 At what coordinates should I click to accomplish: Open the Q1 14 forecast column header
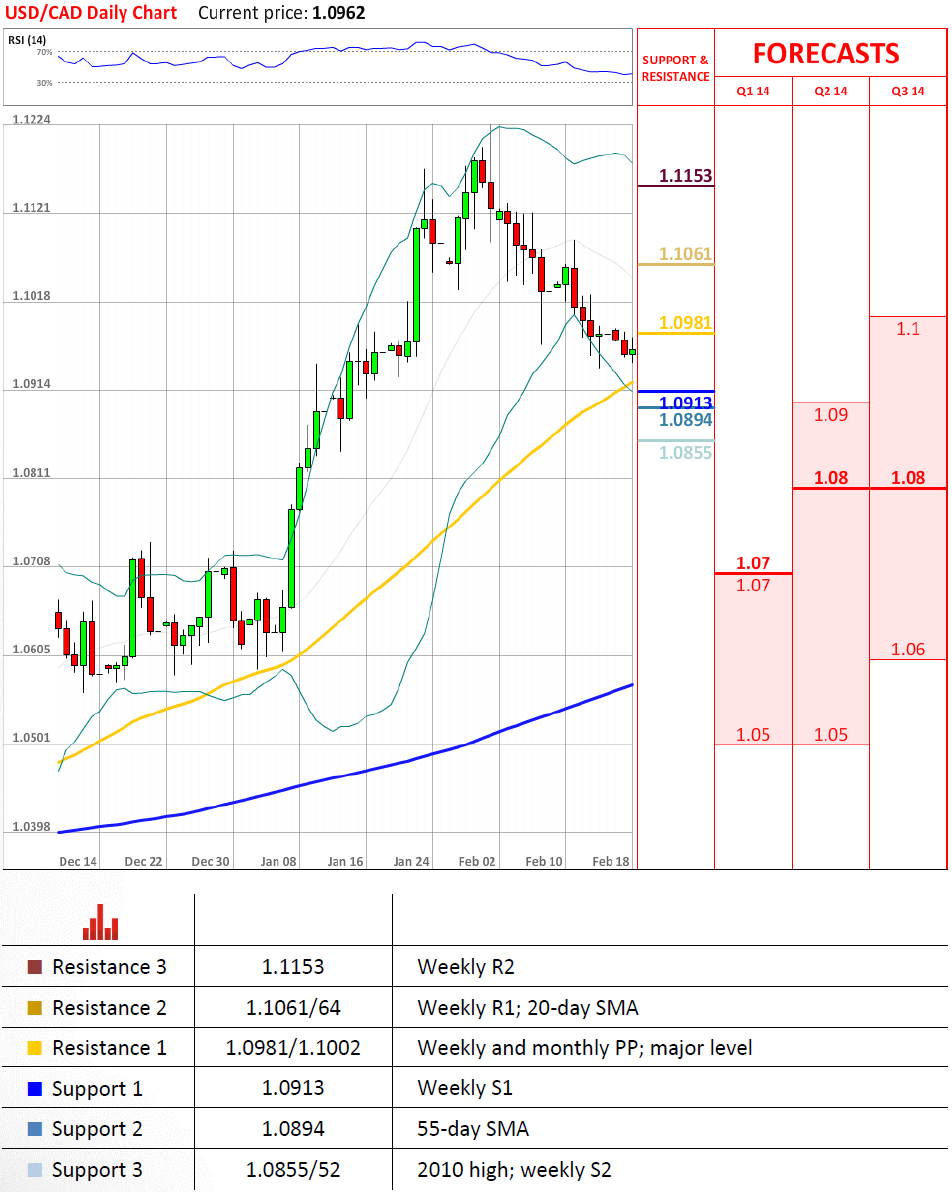(x=753, y=91)
